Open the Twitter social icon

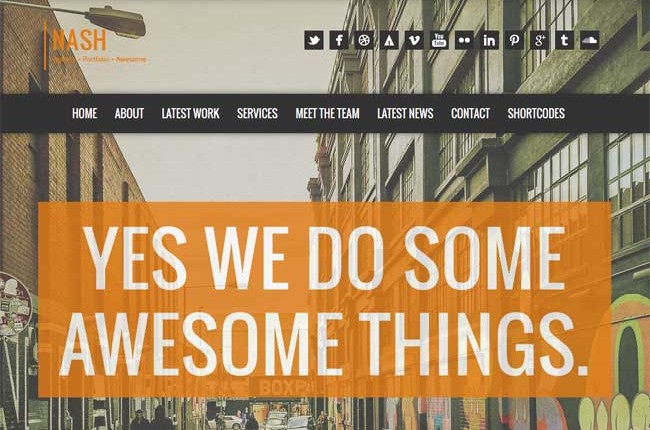pyautogui.click(x=314, y=40)
